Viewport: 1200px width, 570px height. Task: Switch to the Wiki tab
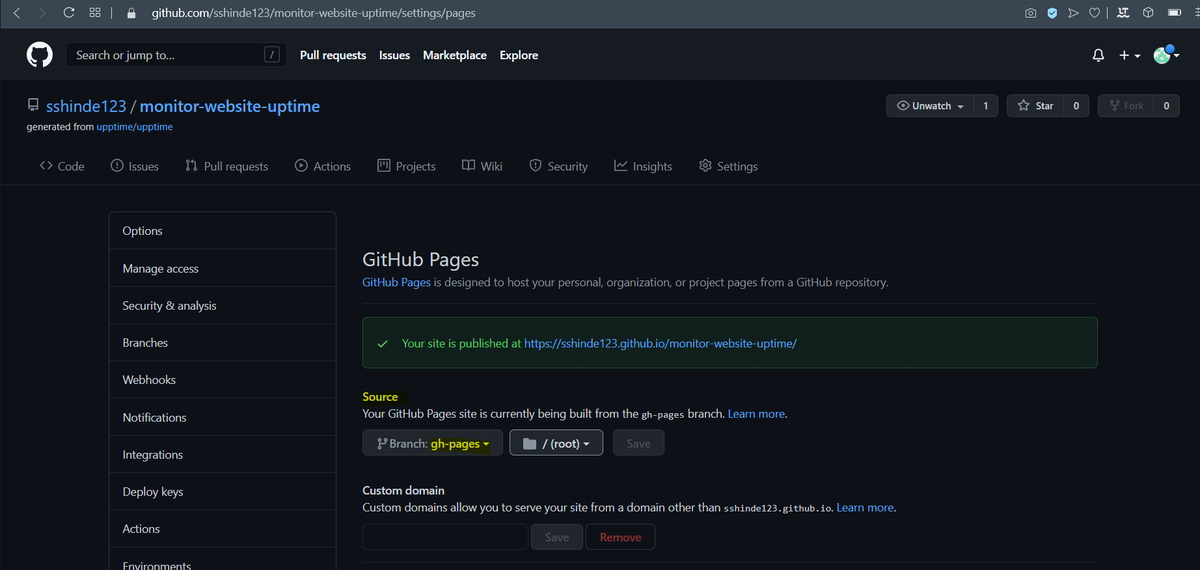[x=482, y=166]
